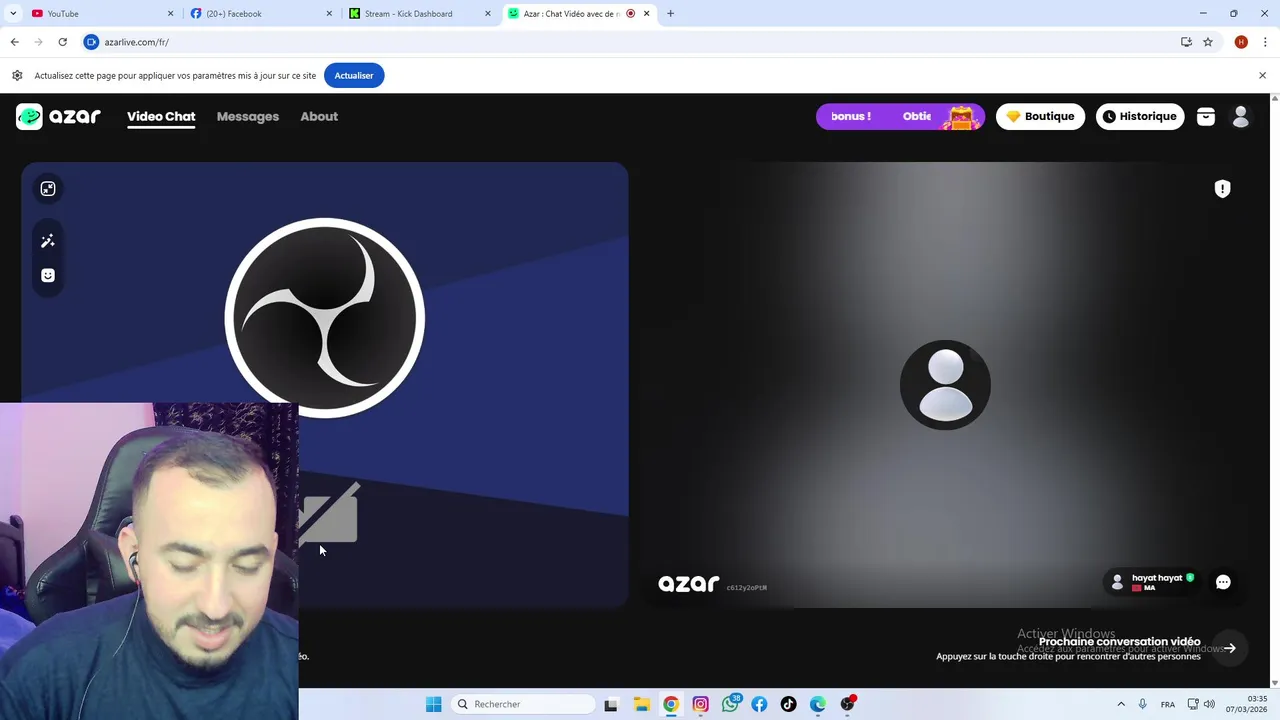Open Chrome profile H avatar
Viewport: 1280px width, 720px height.
1241,42
